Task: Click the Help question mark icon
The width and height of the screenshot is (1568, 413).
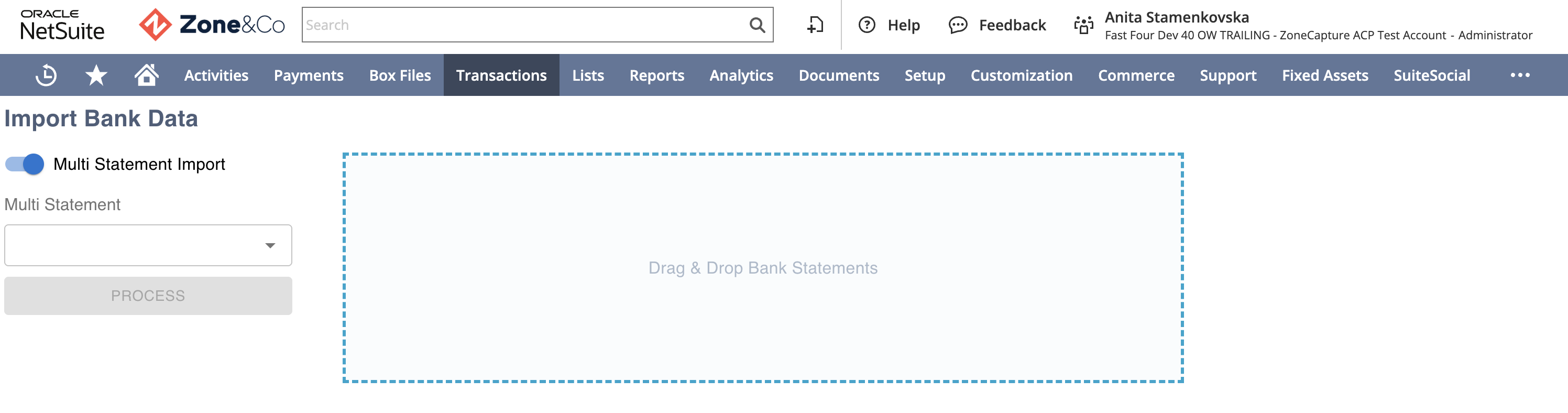Action: tap(867, 25)
